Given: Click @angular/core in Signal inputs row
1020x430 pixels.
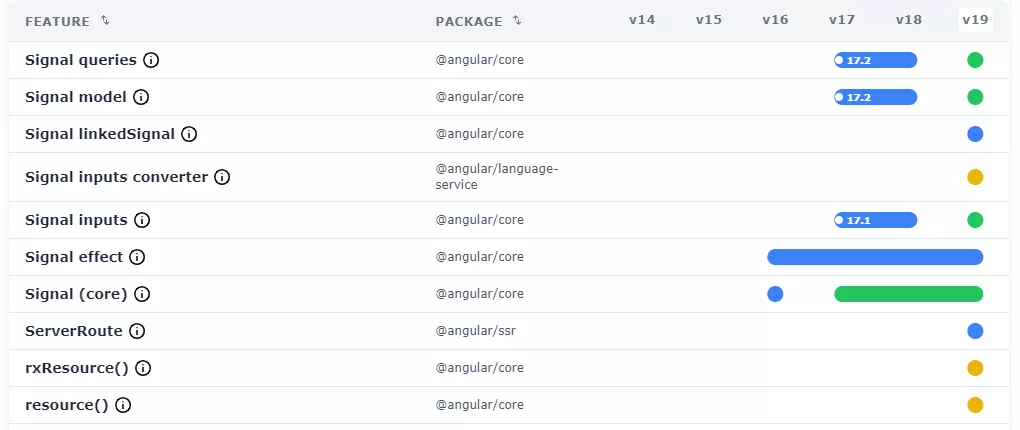Looking at the screenshot, I should click(479, 220).
